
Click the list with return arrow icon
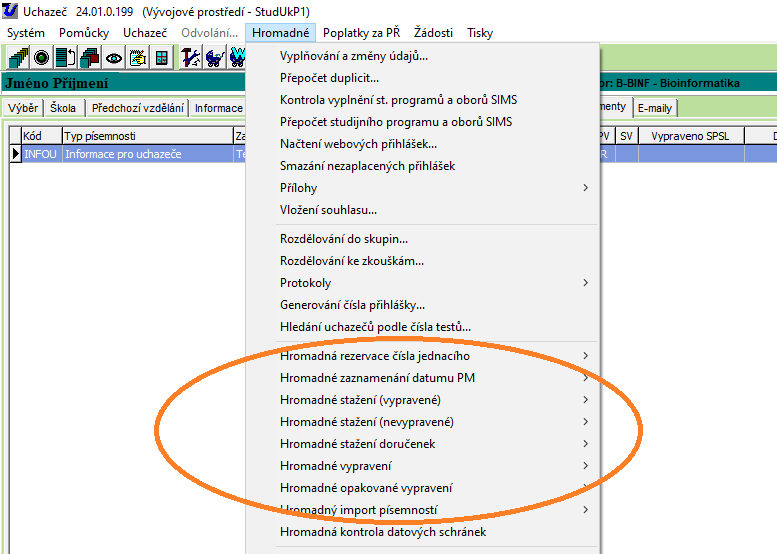click(x=65, y=57)
